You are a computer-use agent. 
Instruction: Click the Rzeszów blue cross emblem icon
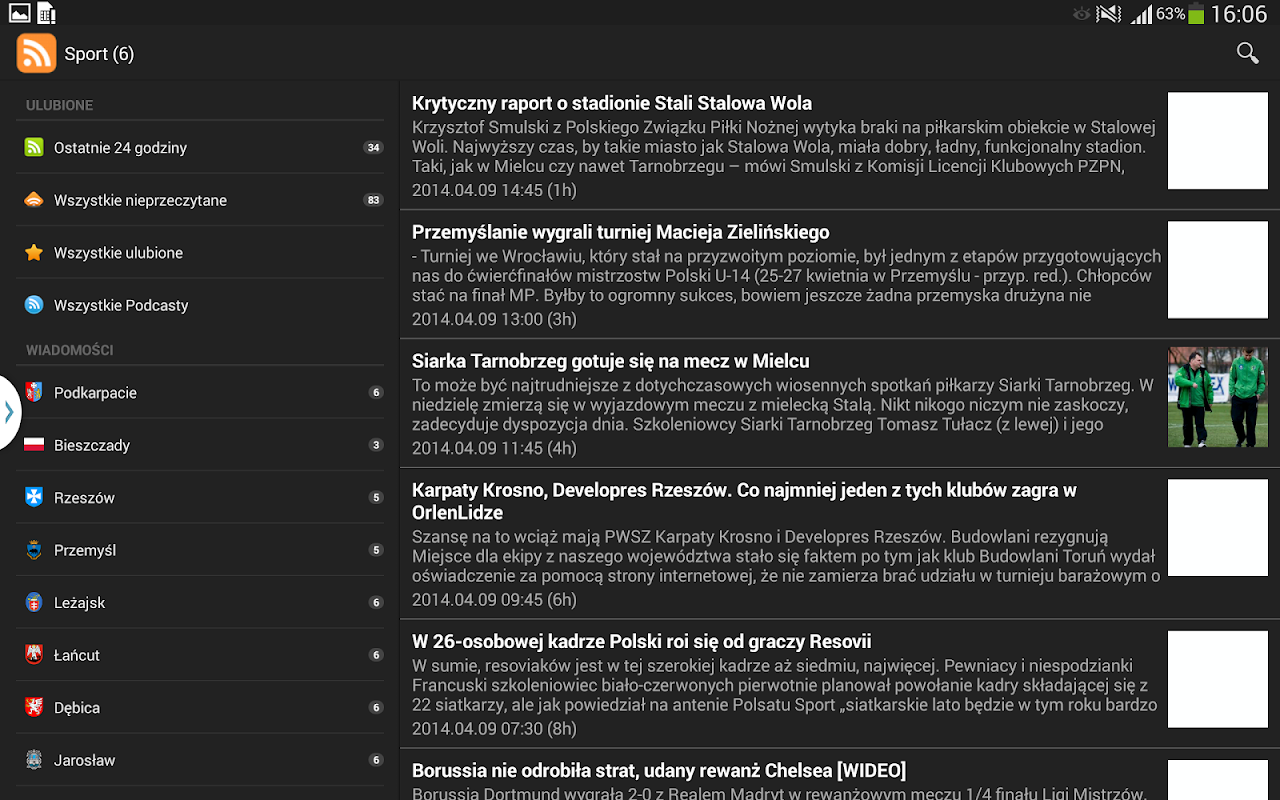point(34,497)
